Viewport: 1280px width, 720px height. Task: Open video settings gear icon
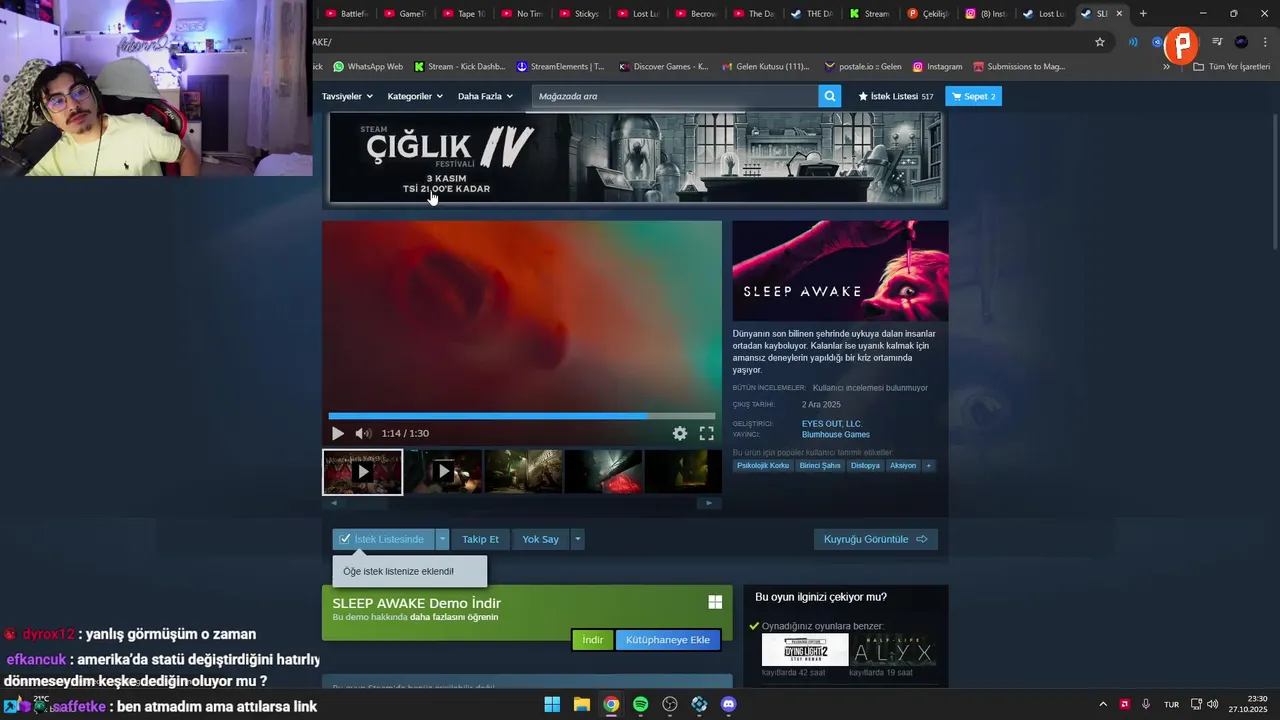pos(680,433)
